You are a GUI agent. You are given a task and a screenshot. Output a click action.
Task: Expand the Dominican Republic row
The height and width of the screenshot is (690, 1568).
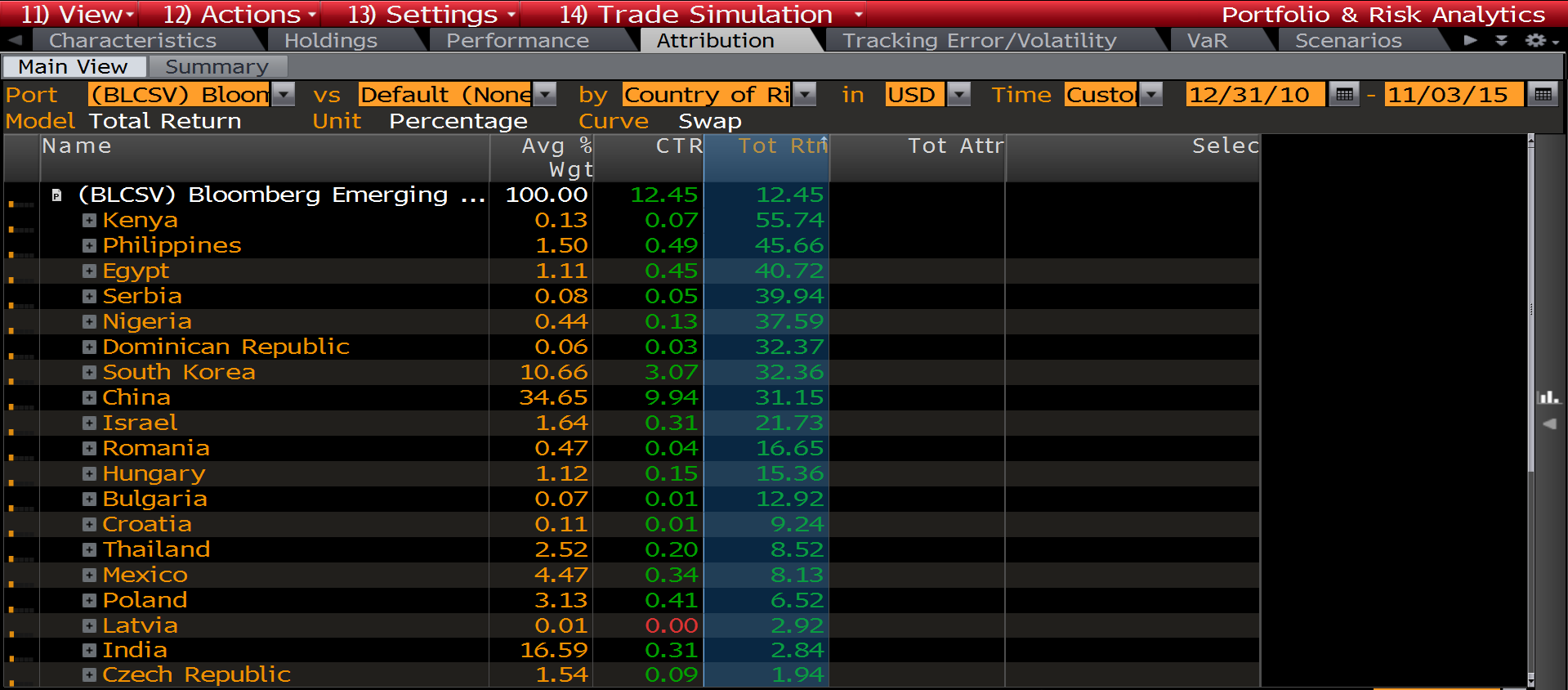[89, 347]
